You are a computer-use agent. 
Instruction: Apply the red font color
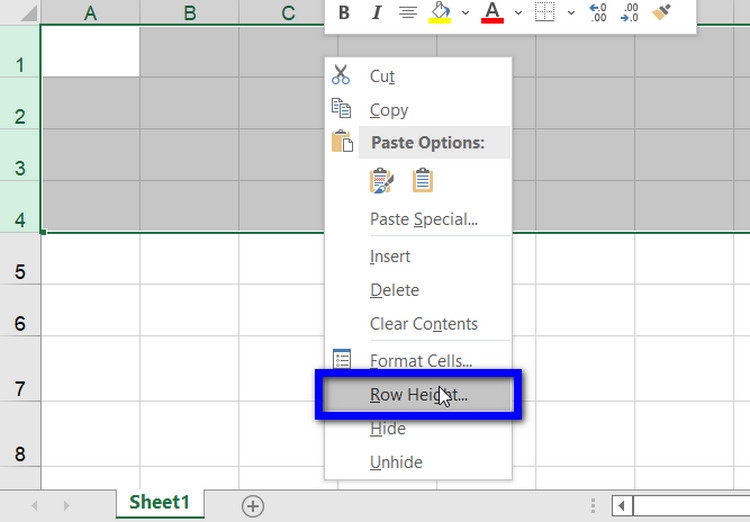tap(492, 12)
